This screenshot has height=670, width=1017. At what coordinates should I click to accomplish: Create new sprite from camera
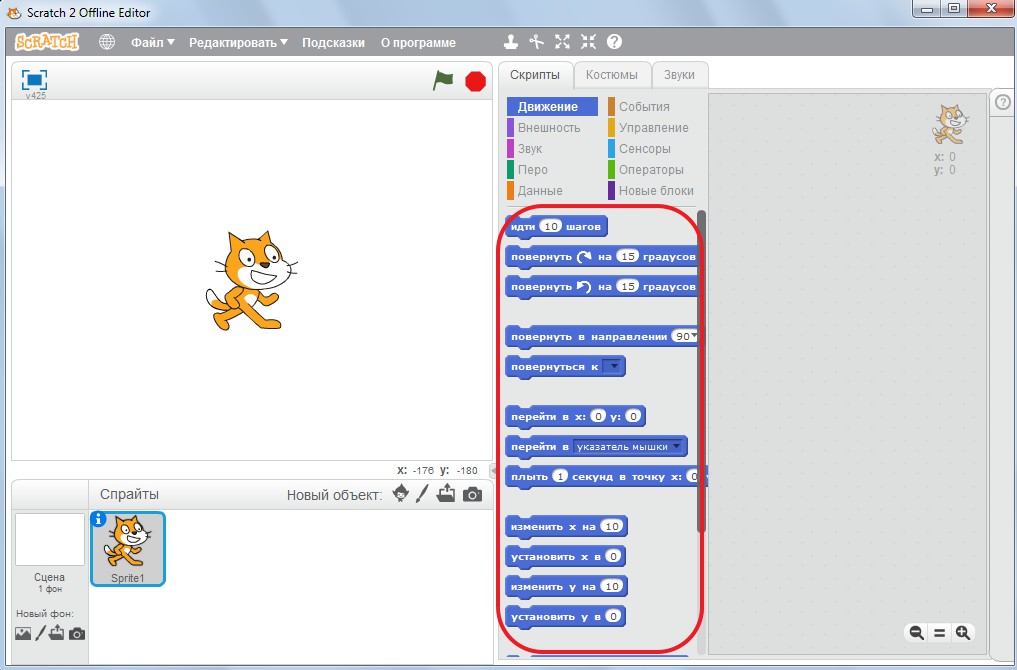pos(473,495)
